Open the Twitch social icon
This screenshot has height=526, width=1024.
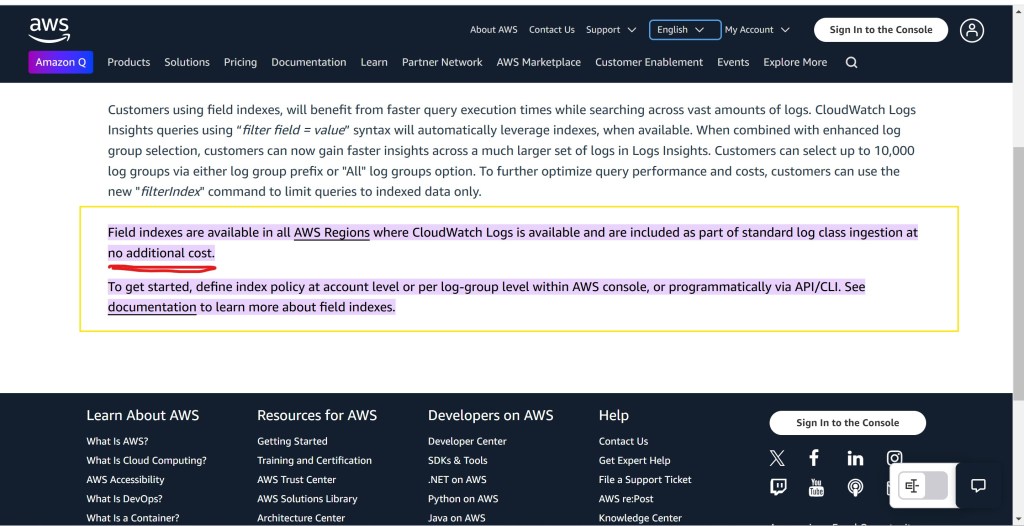(778, 487)
